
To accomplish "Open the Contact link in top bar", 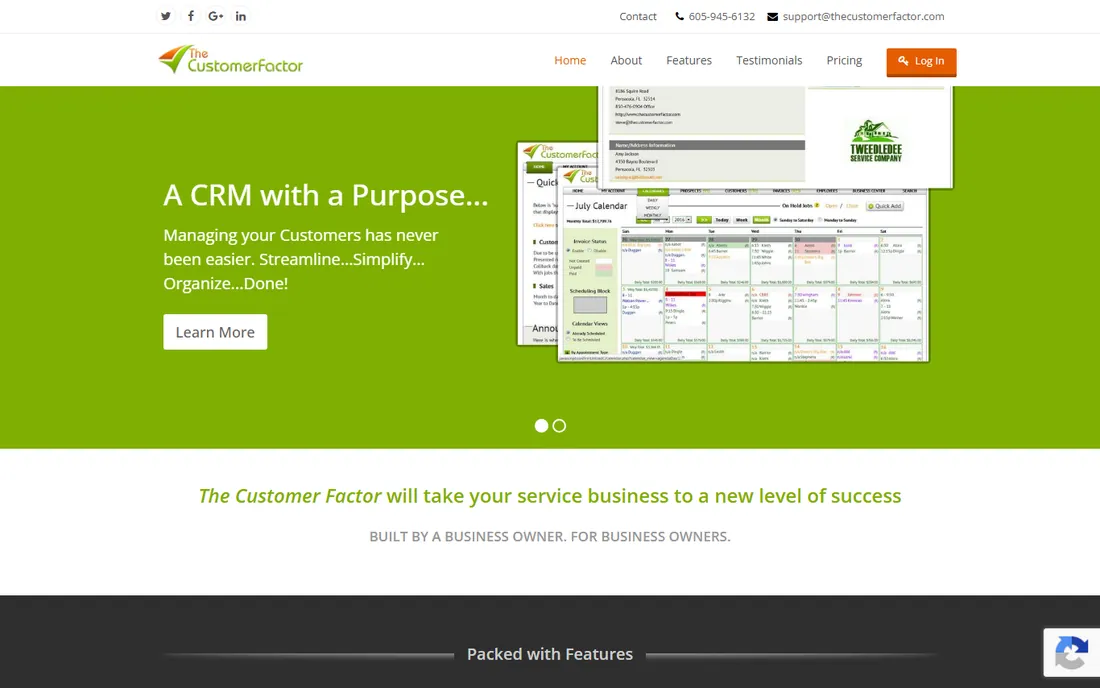I will tap(638, 16).
